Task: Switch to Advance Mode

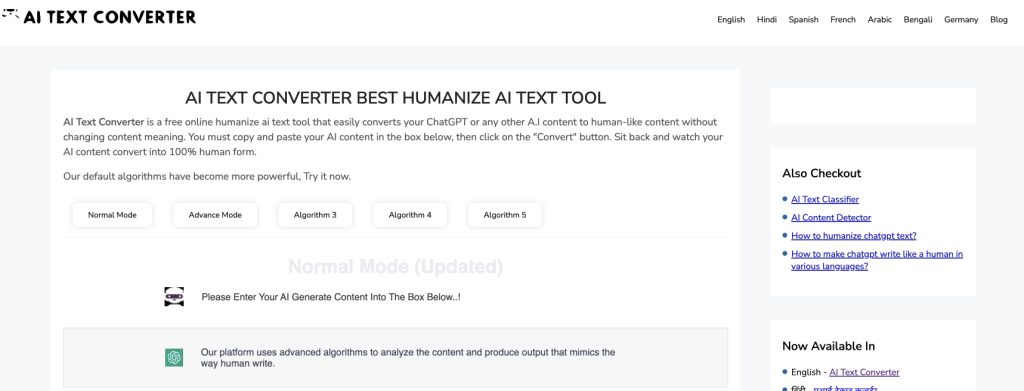Action: click(x=215, y=215)
